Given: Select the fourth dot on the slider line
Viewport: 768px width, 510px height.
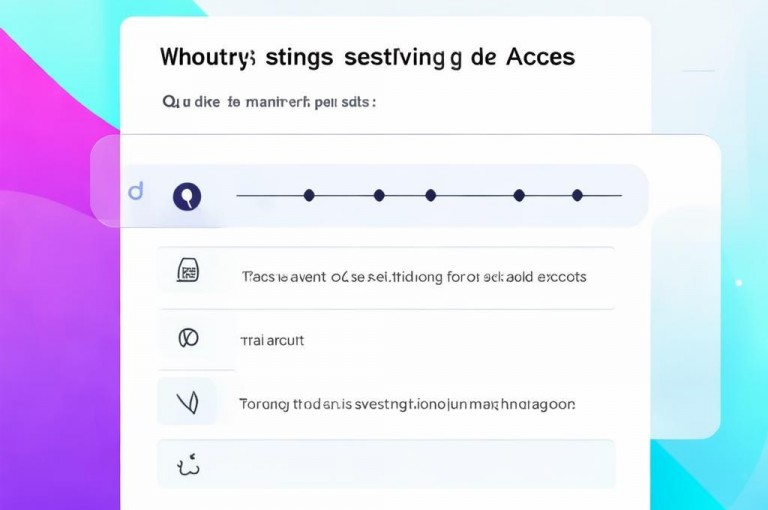Looking at the screenshot, I should coord(519,195).
